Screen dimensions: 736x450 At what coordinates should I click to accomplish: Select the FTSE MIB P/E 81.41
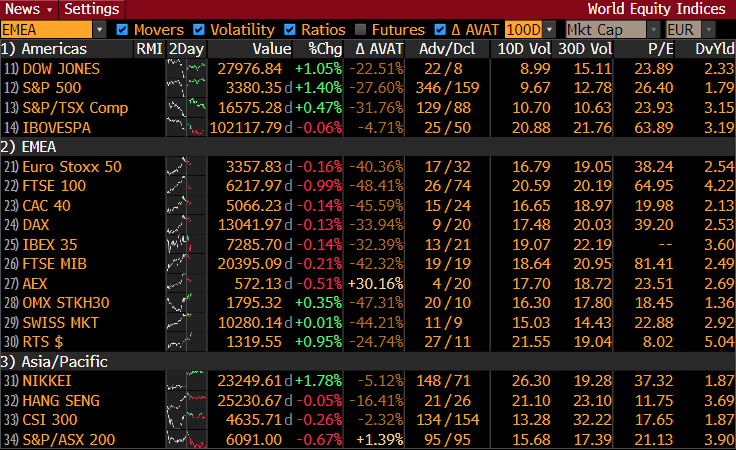tap(654, 264)
